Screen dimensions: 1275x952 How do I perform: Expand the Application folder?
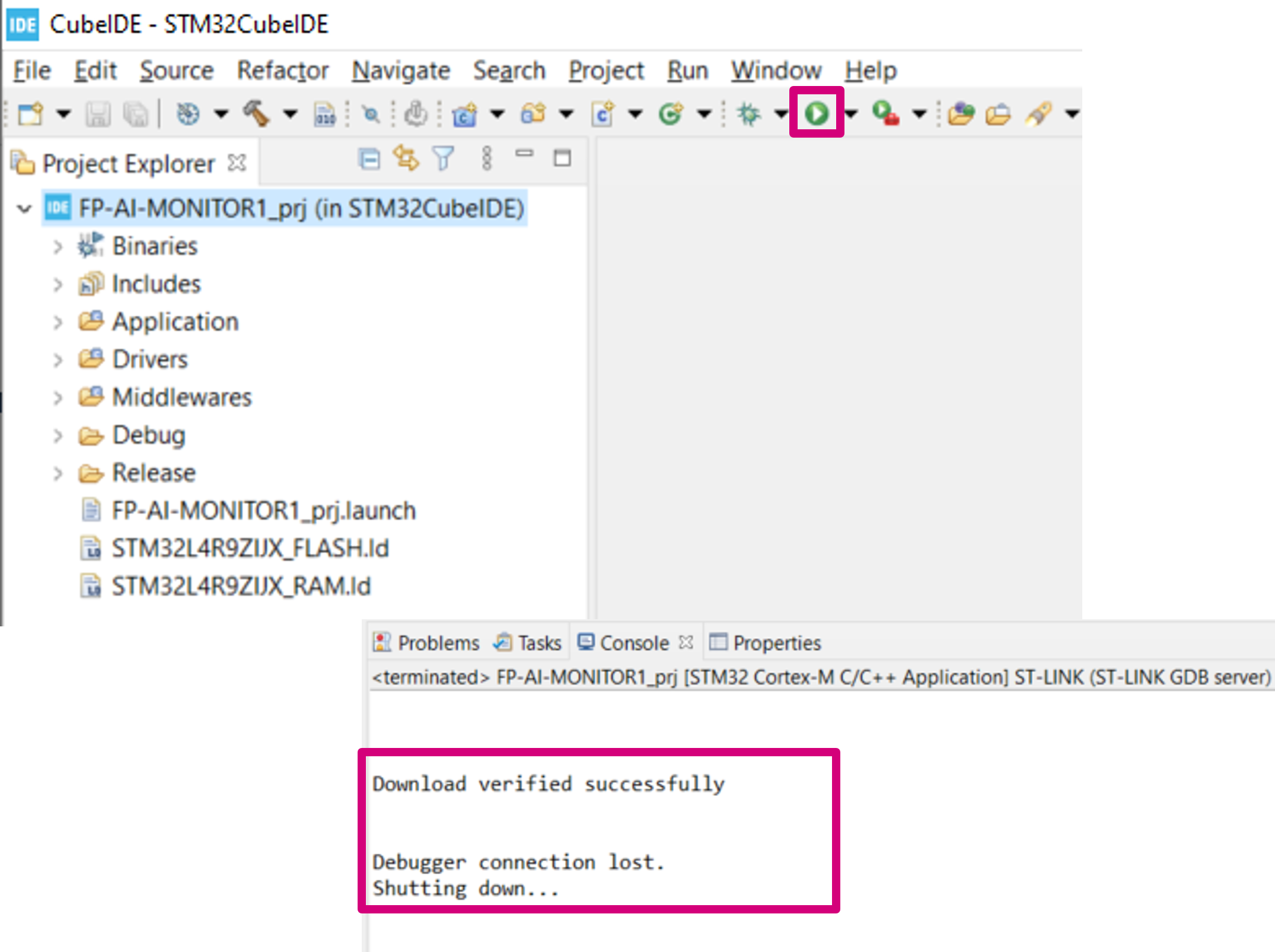point(58,321)
